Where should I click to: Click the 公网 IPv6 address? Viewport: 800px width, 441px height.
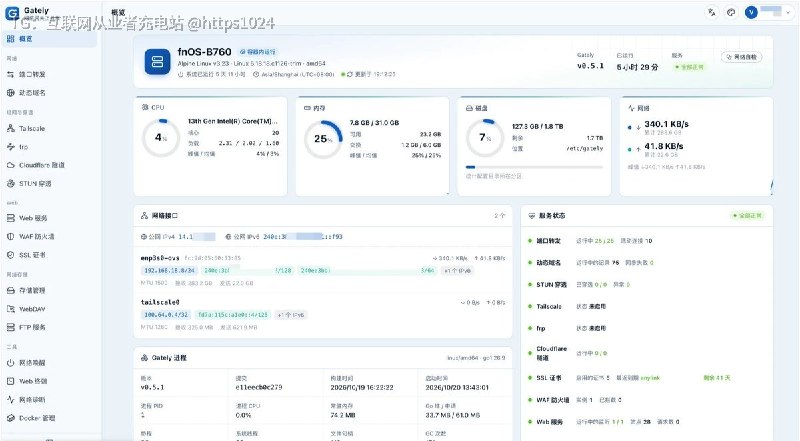pos(303,237)
